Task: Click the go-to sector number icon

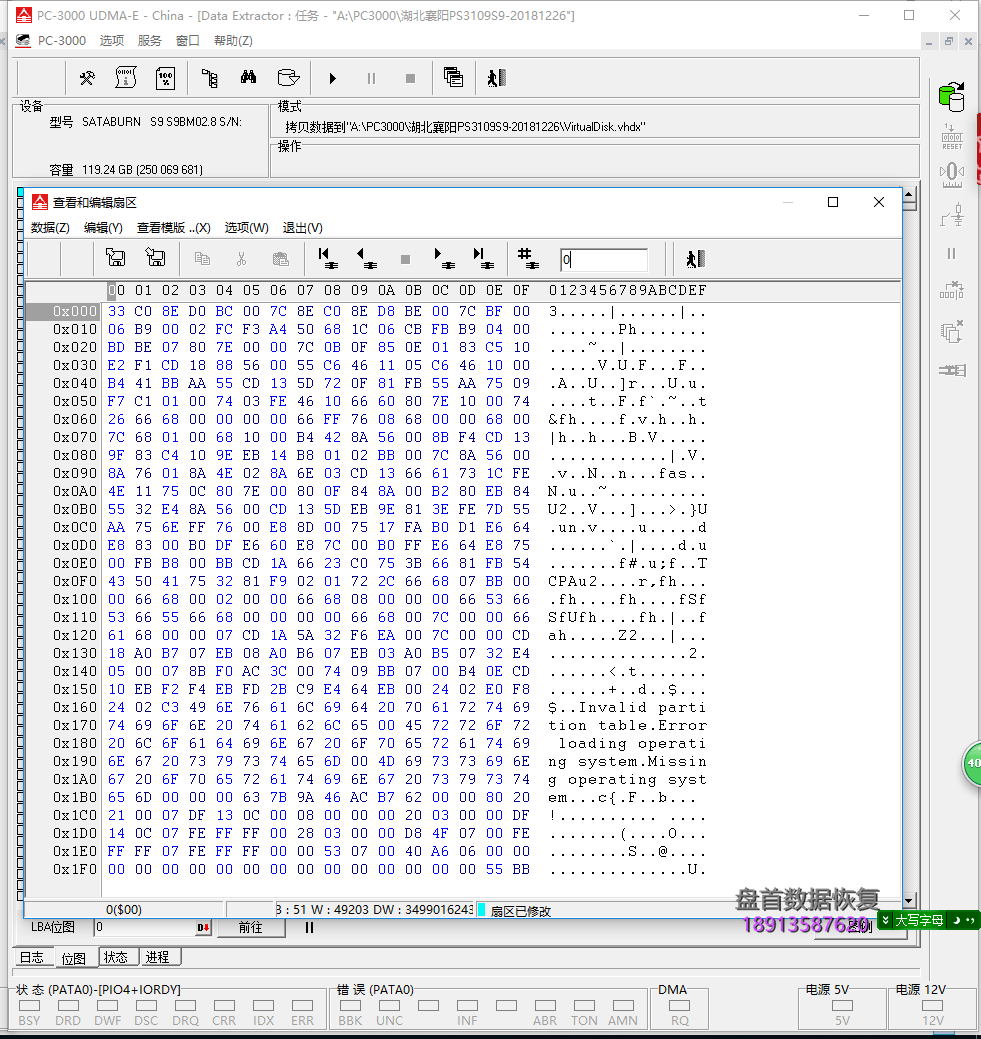Action: [528, 258]
